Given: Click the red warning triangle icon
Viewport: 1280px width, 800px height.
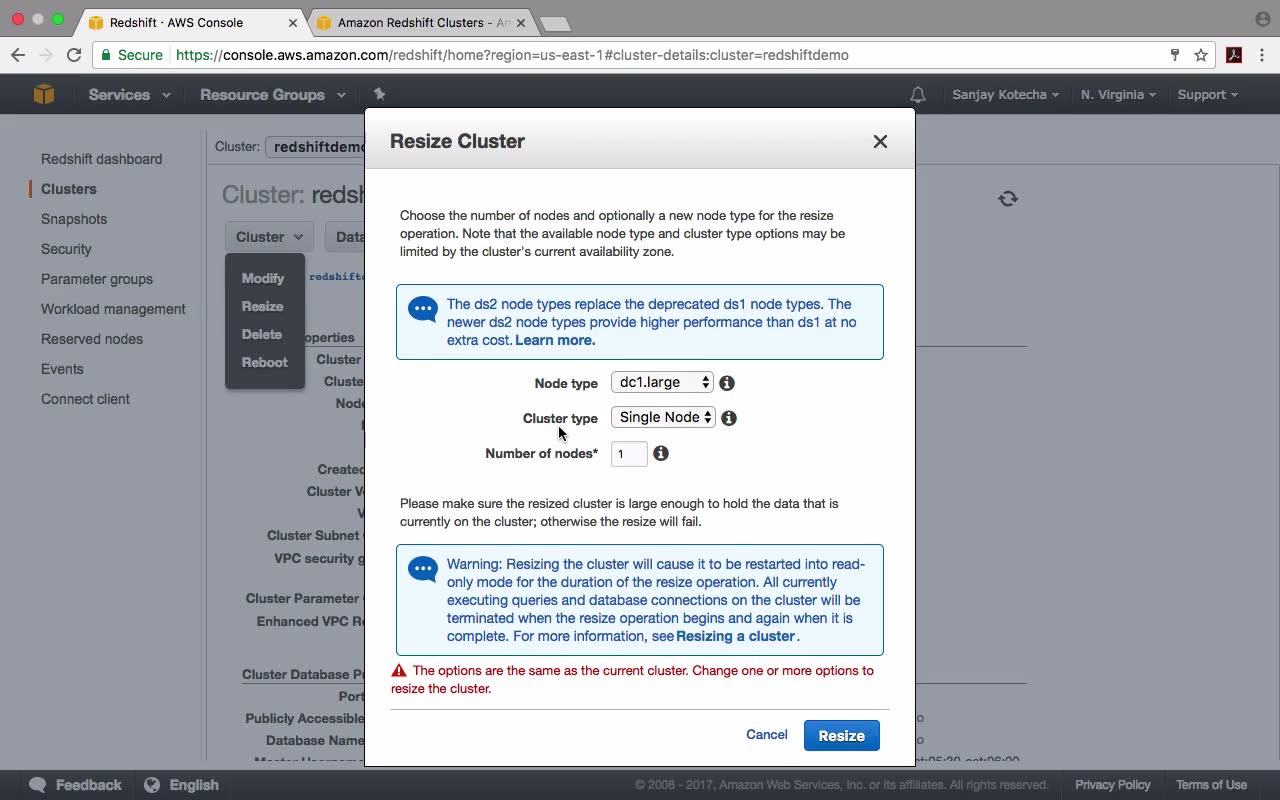Looking at the screenshot, I should 399,671.
